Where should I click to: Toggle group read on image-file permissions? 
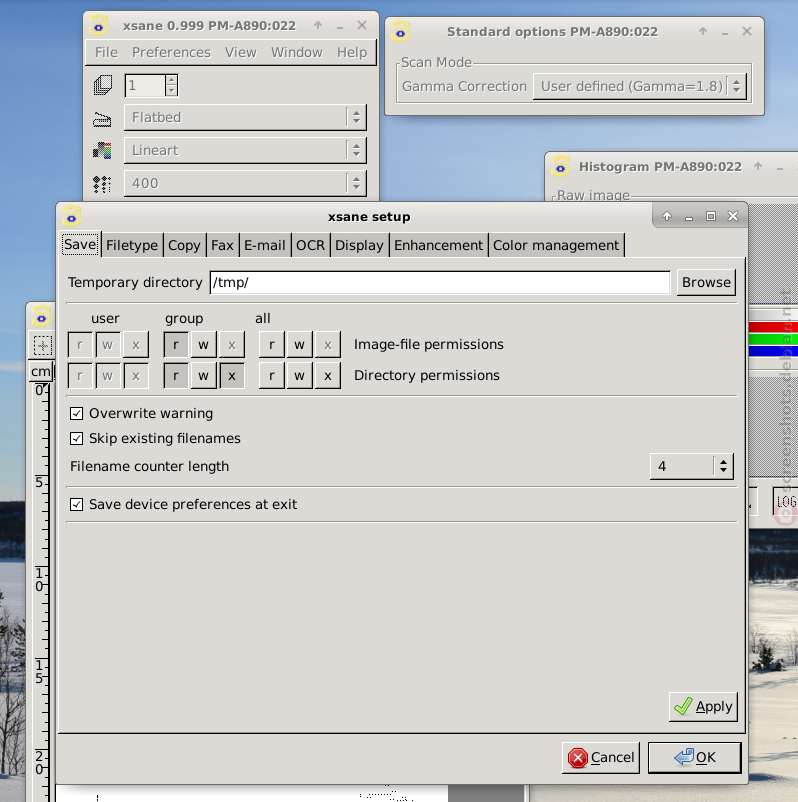coord(176,345)
